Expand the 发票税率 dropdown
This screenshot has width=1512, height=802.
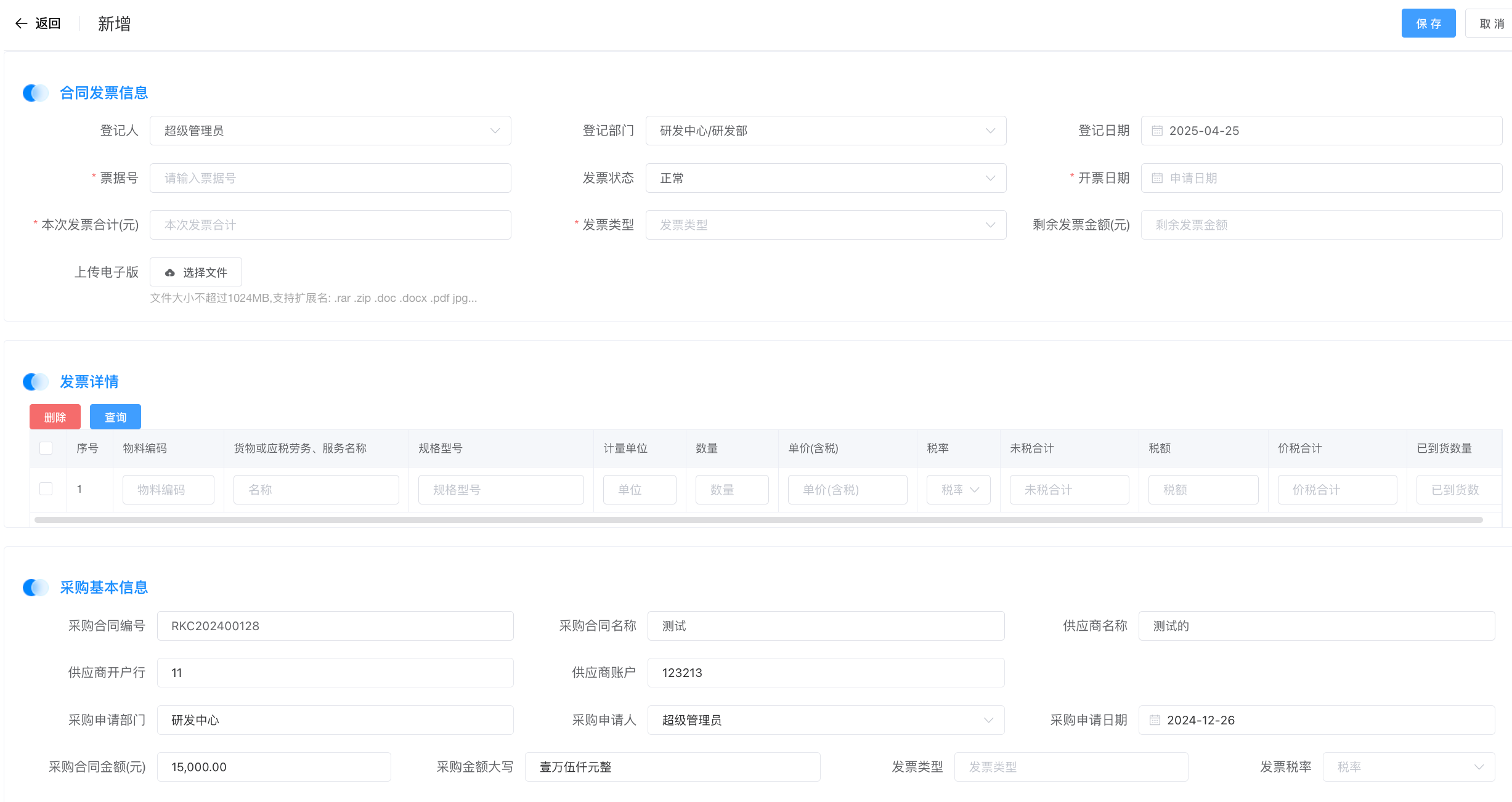pyautogui.click(x=1408, y=767)
